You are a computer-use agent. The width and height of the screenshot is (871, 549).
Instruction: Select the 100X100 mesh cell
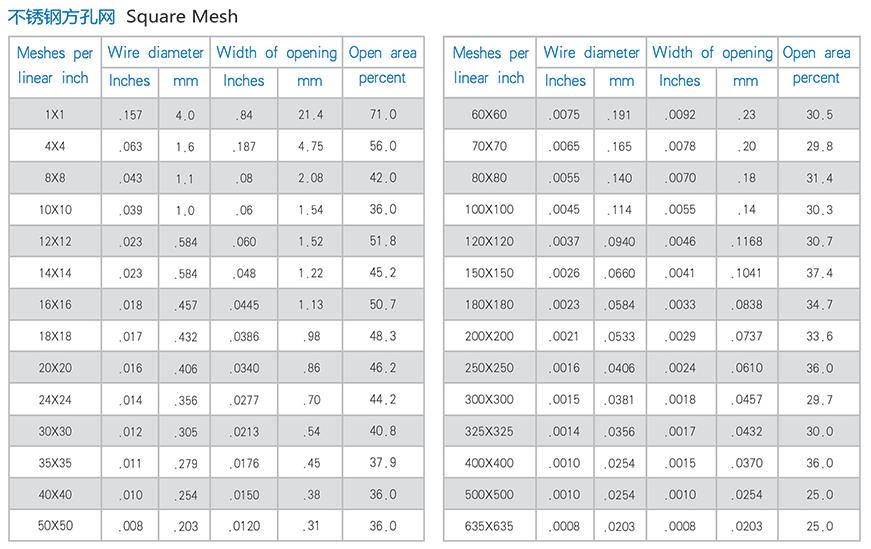point(489,209)
